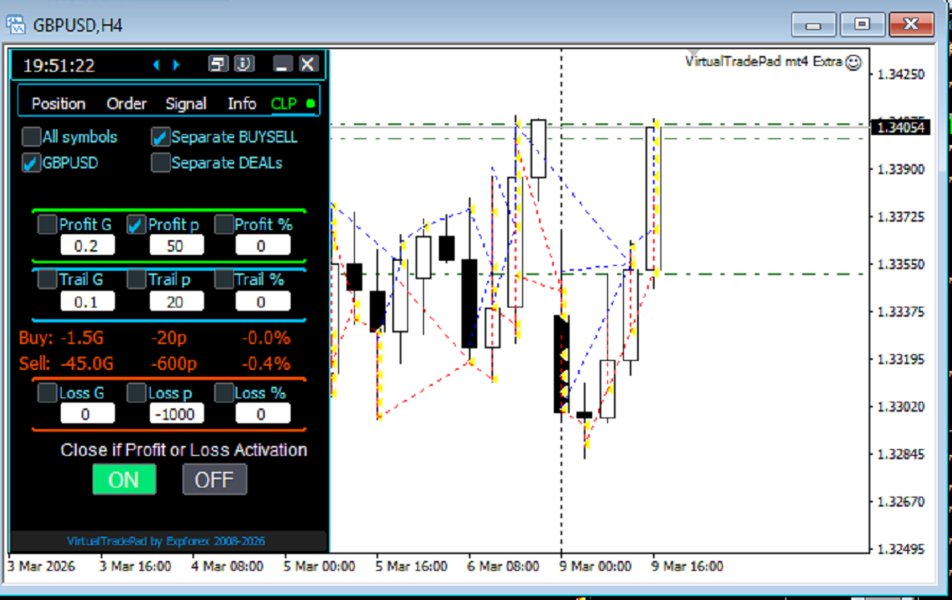The height and width of the screenshot is (600, 952).
Task: Click Sell profit value -45.0G
Action: 87,364
